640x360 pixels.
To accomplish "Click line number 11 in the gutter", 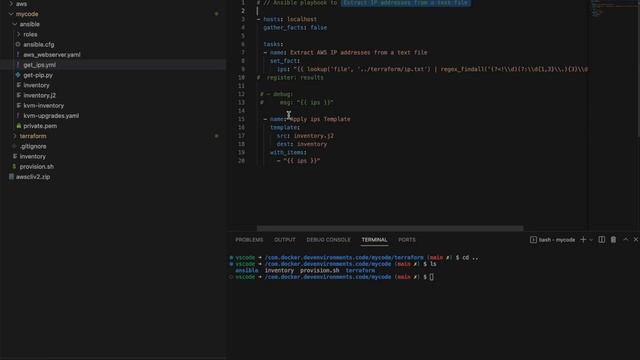I will [242, 86].
